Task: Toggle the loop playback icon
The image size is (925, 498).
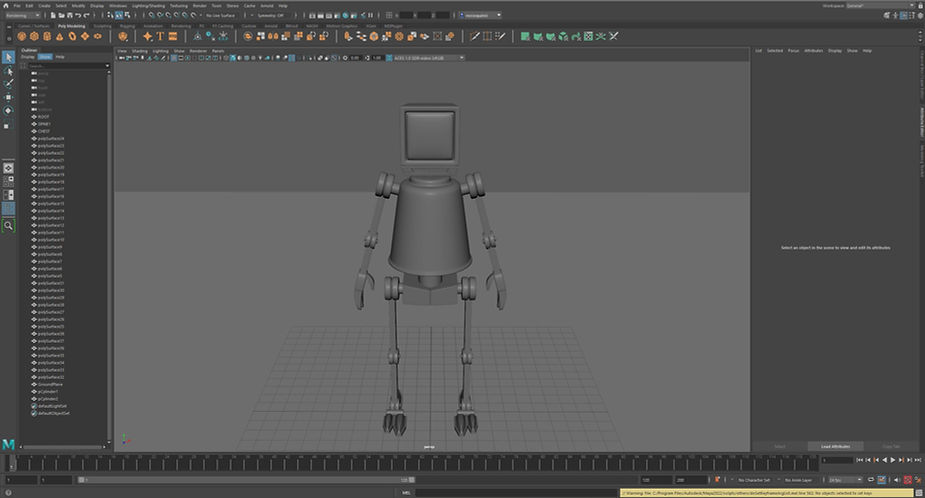Action: point(871,480)
